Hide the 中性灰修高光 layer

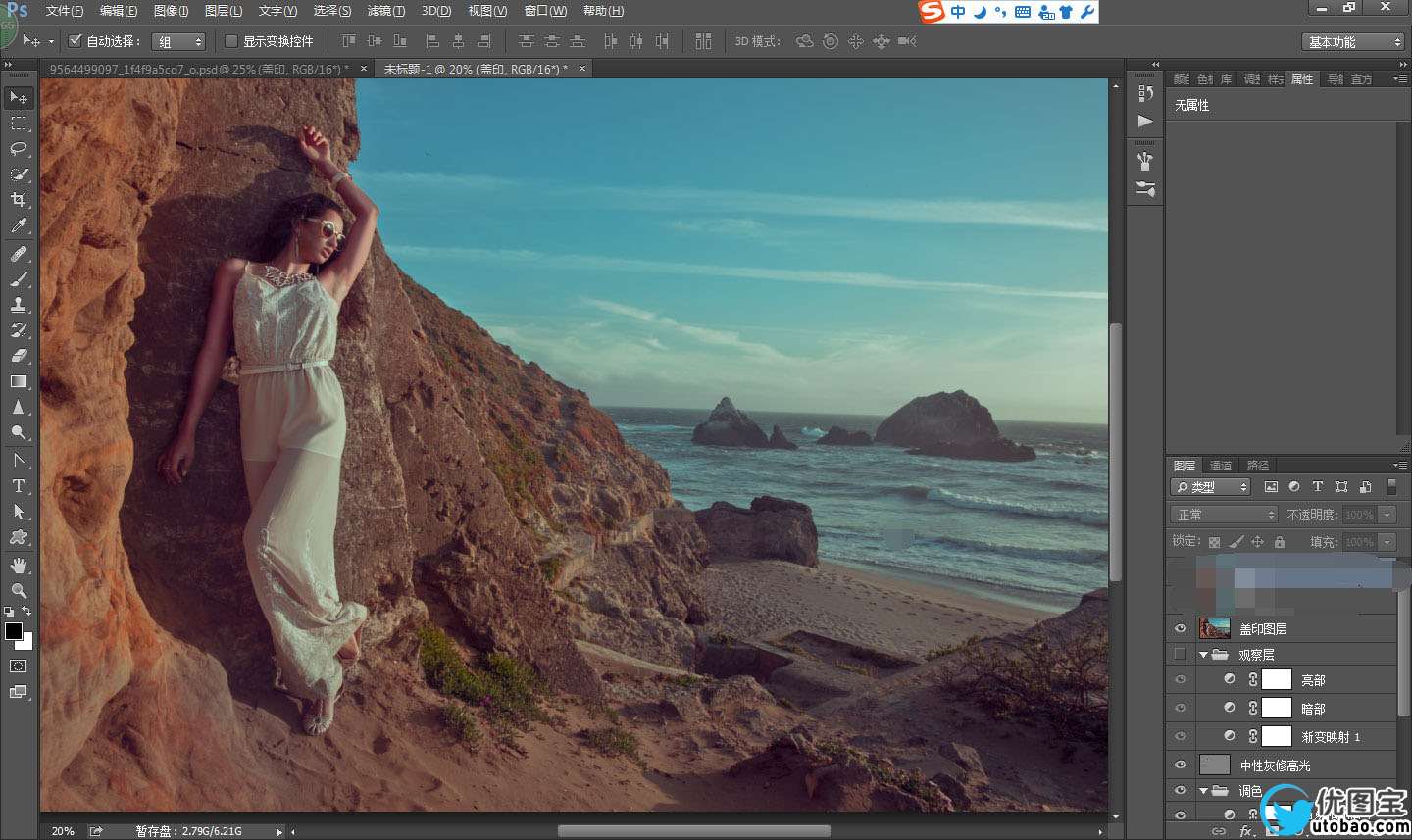tap(1181, 766)
